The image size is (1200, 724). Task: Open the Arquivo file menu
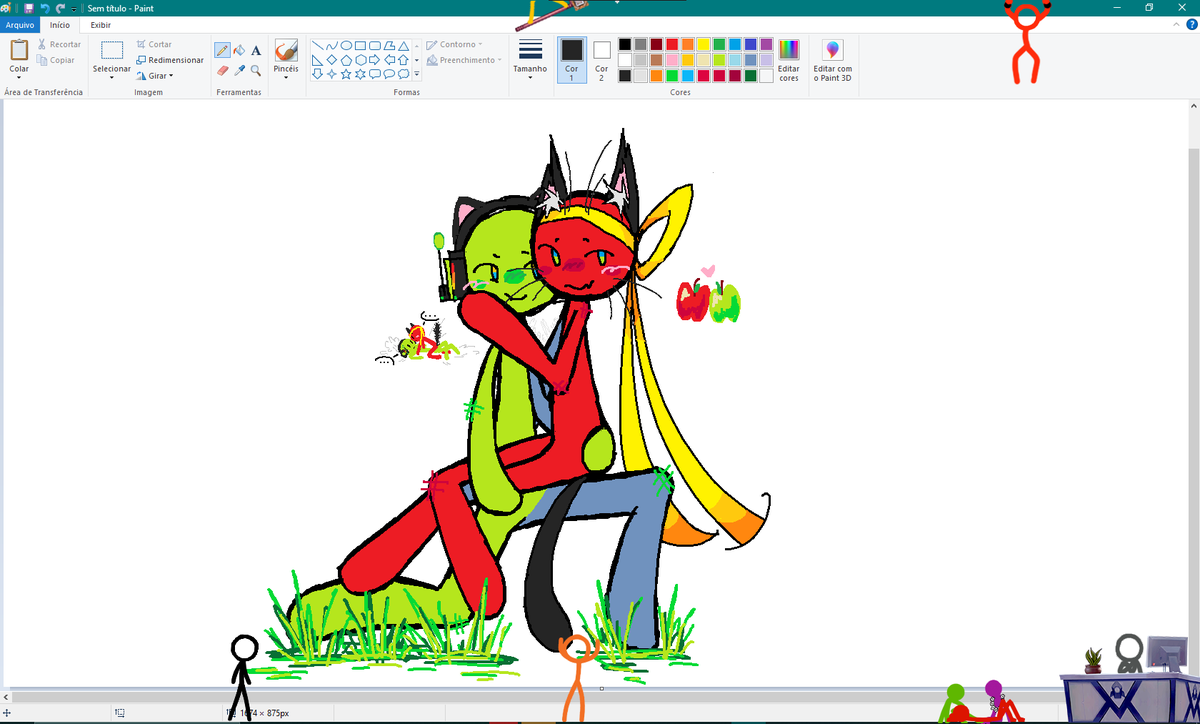click(20, 24)
